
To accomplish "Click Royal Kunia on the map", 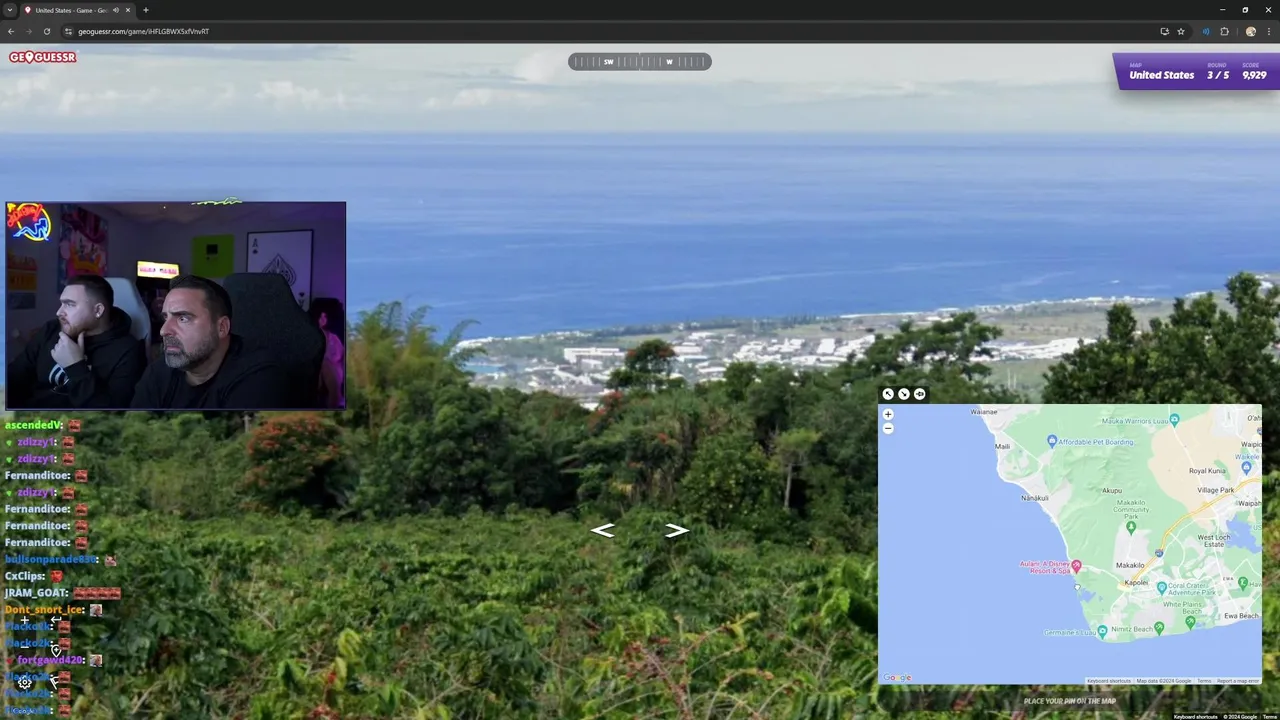I will [x=1208, y=470].
